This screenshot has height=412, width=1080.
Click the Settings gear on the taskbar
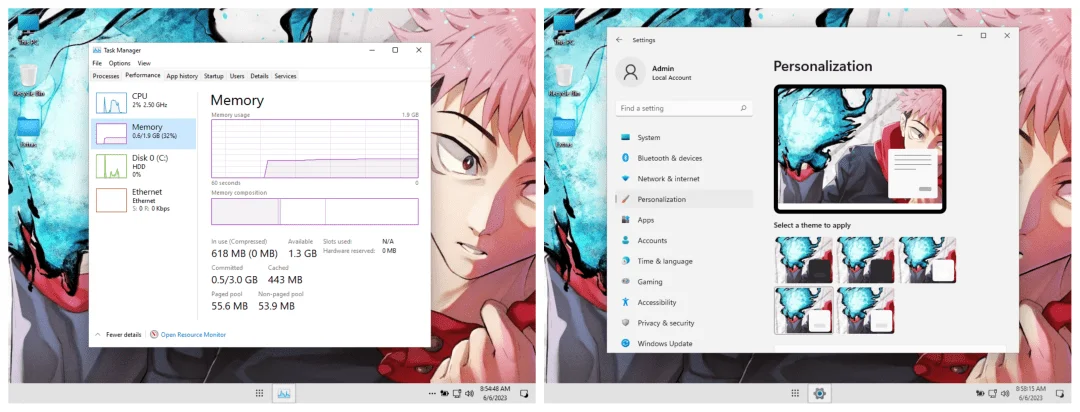click(819, 393)
